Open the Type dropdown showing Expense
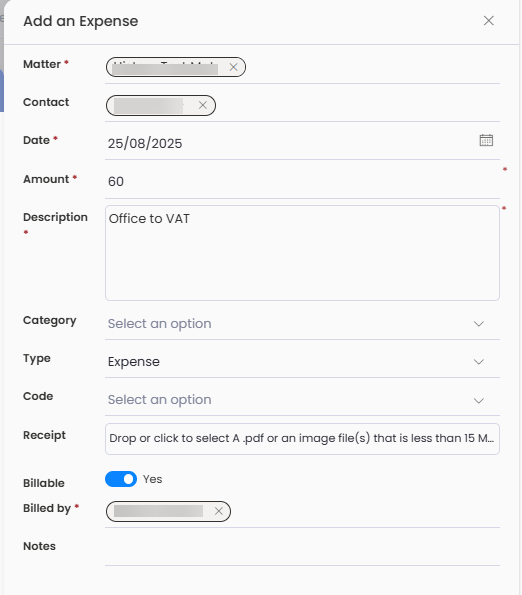The height and width of the screenshot is (595, 522). pos(302,362)
